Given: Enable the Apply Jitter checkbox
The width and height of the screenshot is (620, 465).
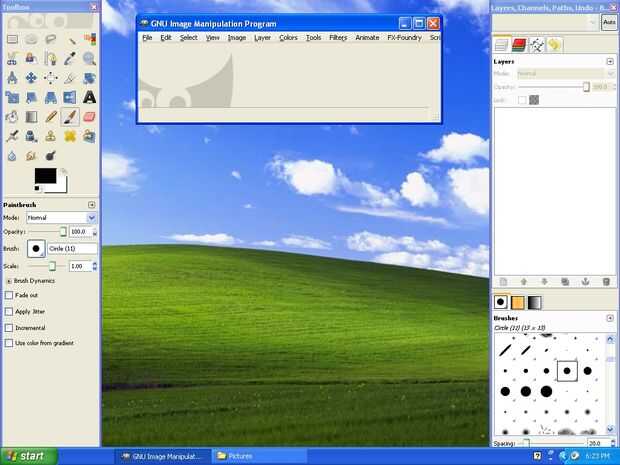Looking at the screenshot, I should (9, 312).
